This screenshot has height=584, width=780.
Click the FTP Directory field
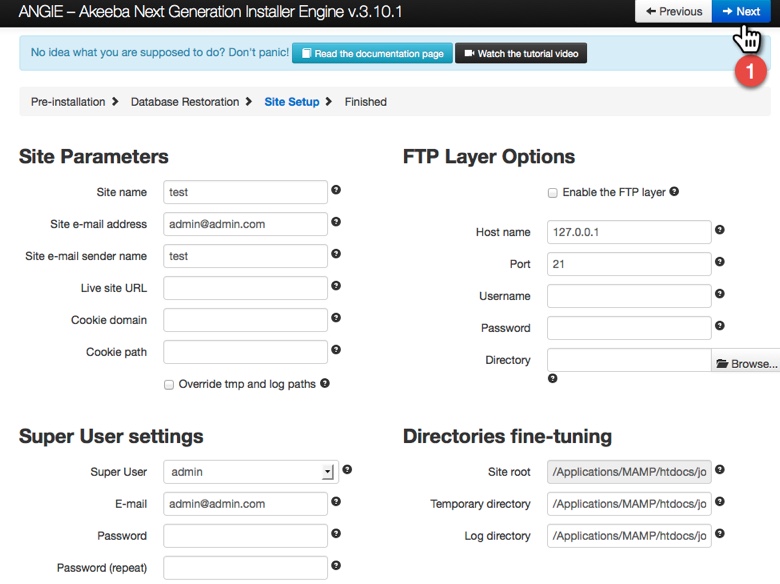629,360
